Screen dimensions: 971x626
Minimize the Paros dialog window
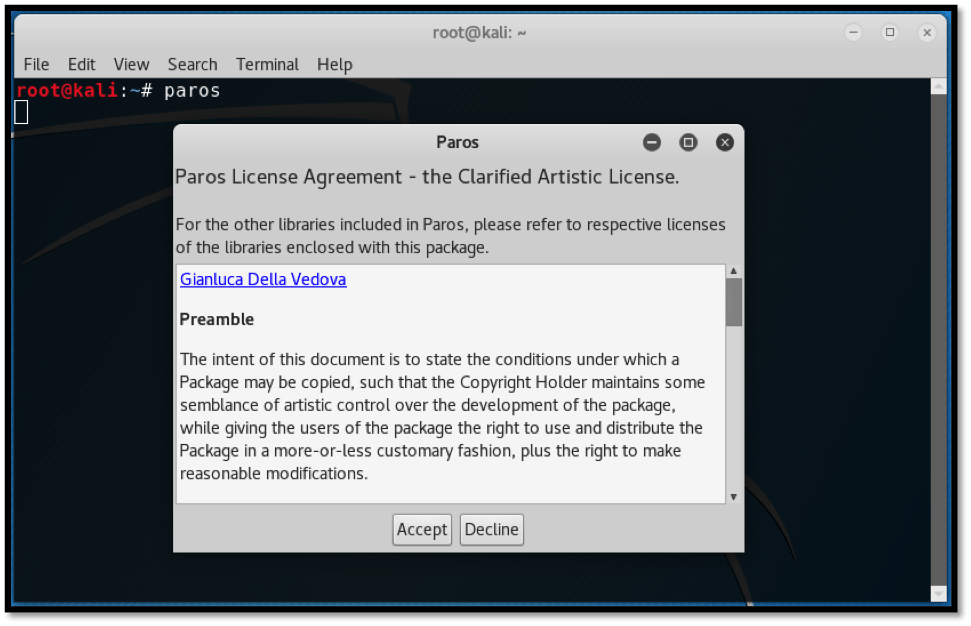652,142
